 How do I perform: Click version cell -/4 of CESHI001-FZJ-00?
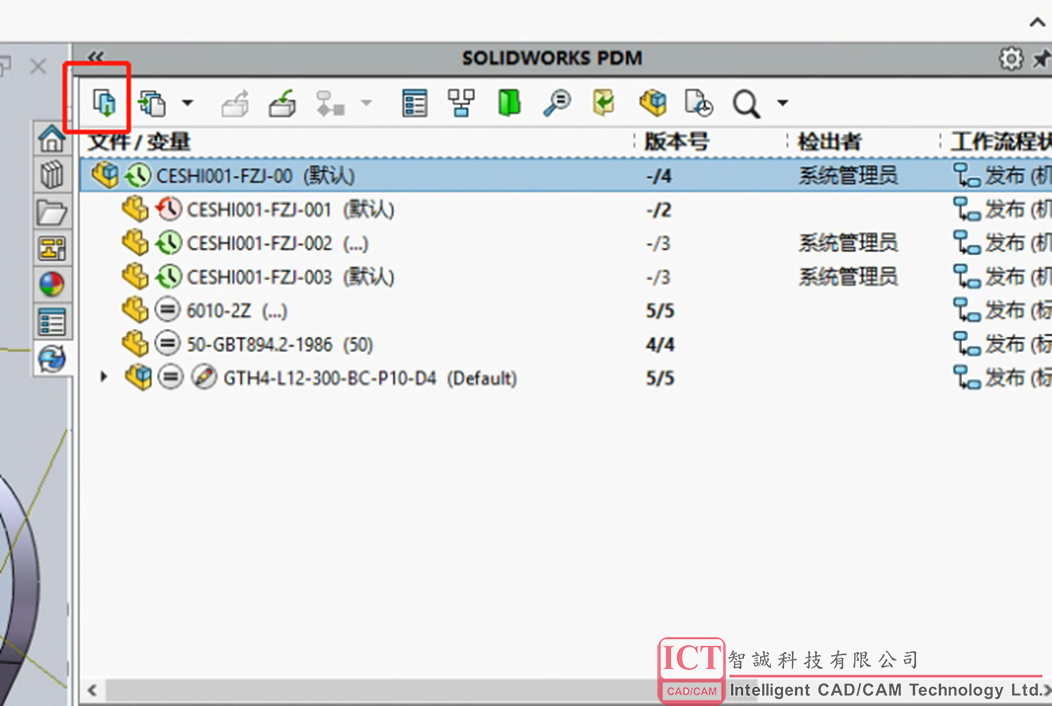[659, 176]
